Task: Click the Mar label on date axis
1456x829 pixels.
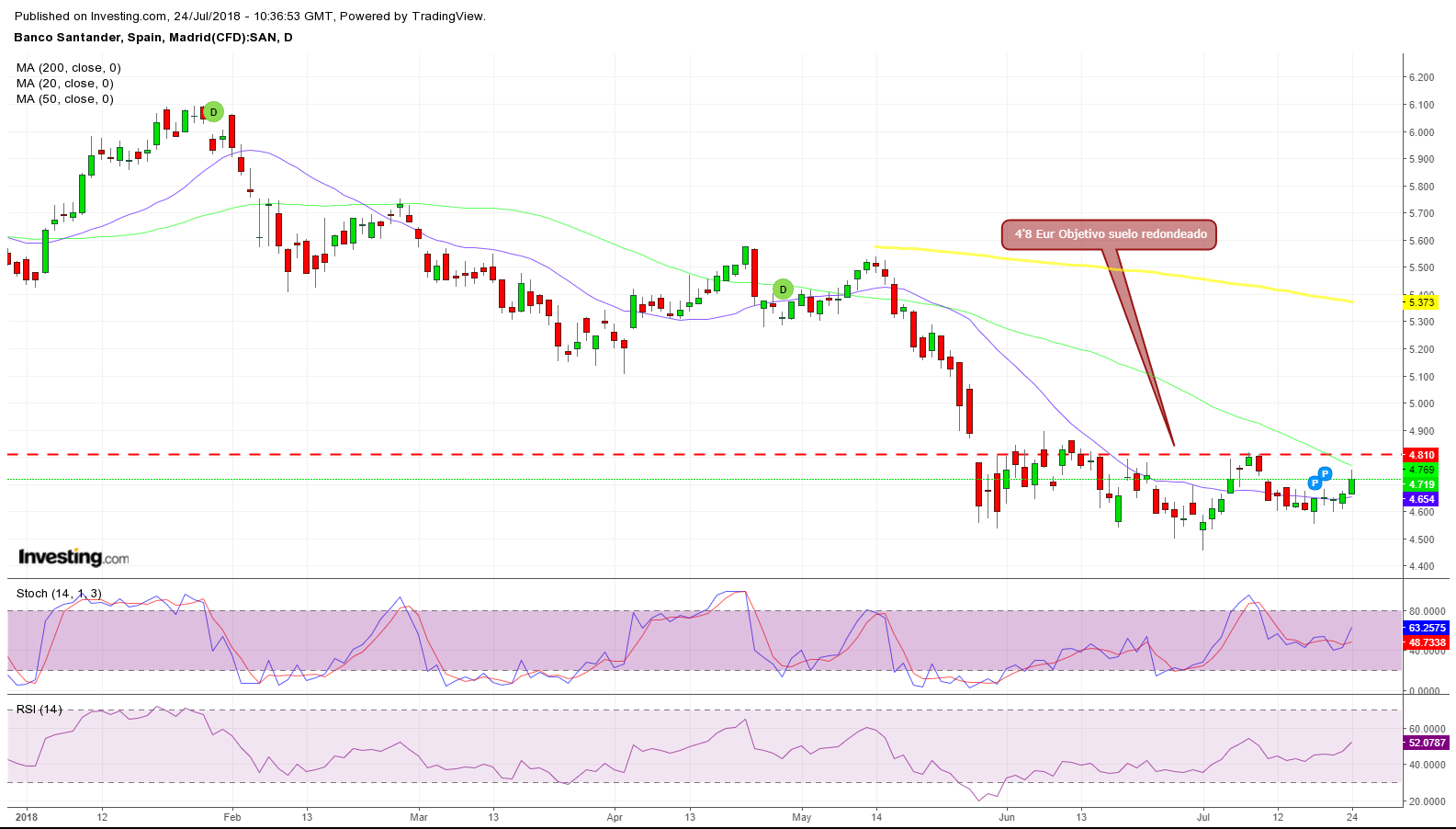Action: [419, 816]
